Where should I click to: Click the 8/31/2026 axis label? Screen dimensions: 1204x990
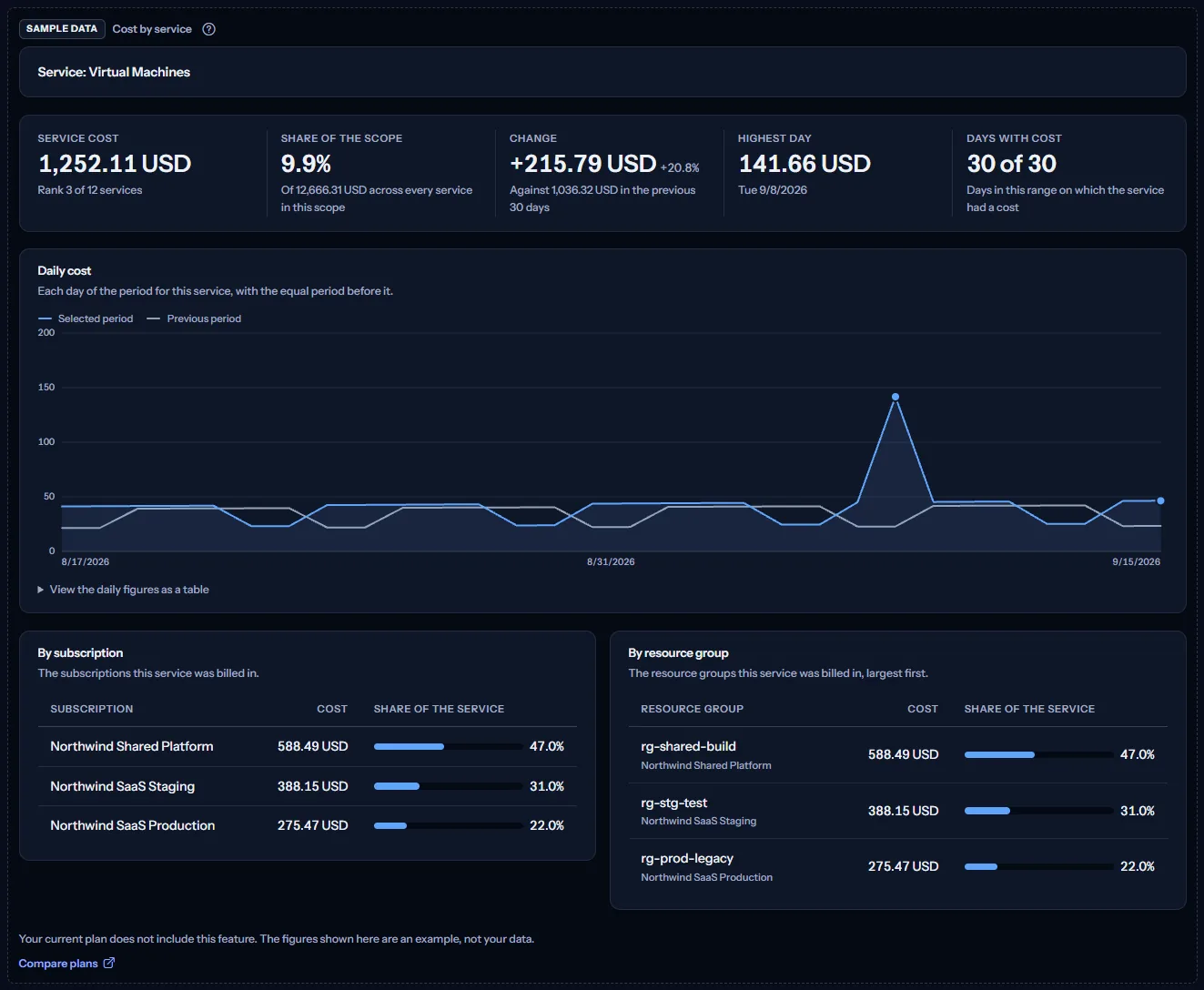(611, 561)
